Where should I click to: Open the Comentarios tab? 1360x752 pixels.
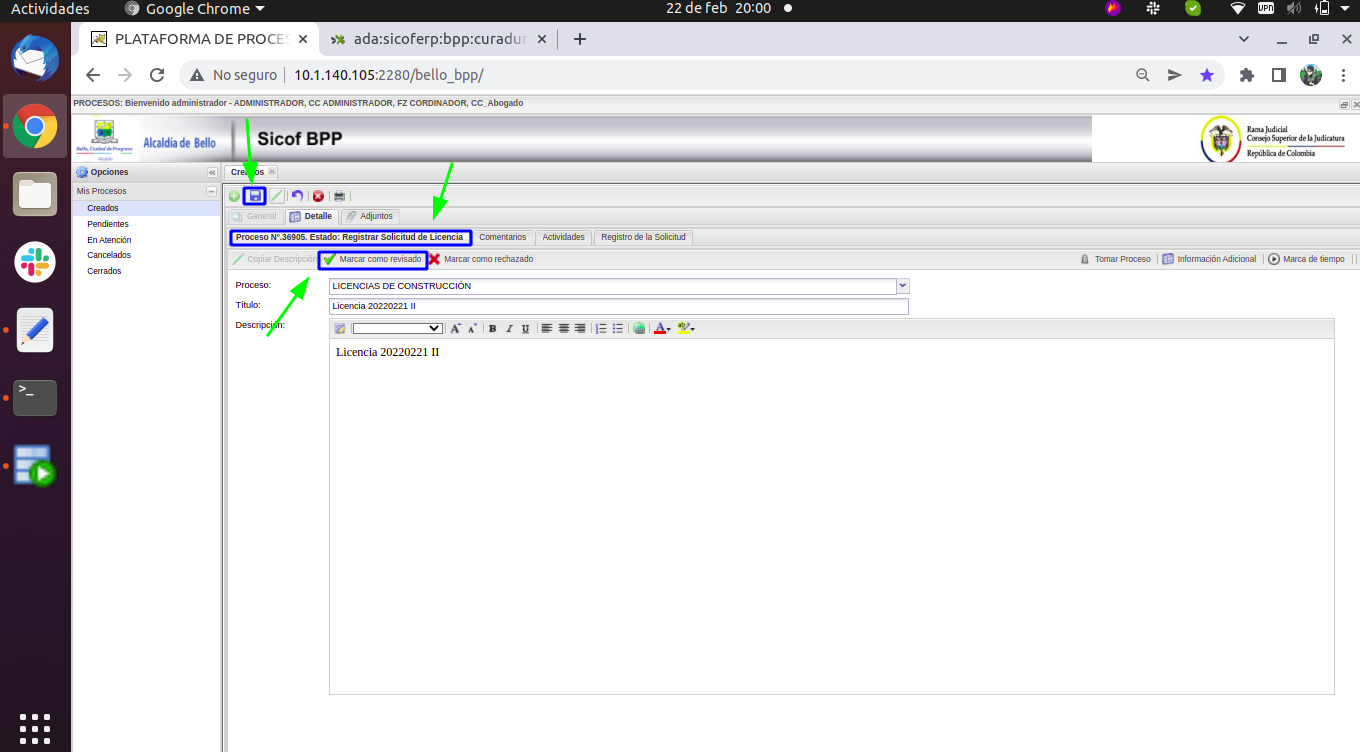click(502, 237)
